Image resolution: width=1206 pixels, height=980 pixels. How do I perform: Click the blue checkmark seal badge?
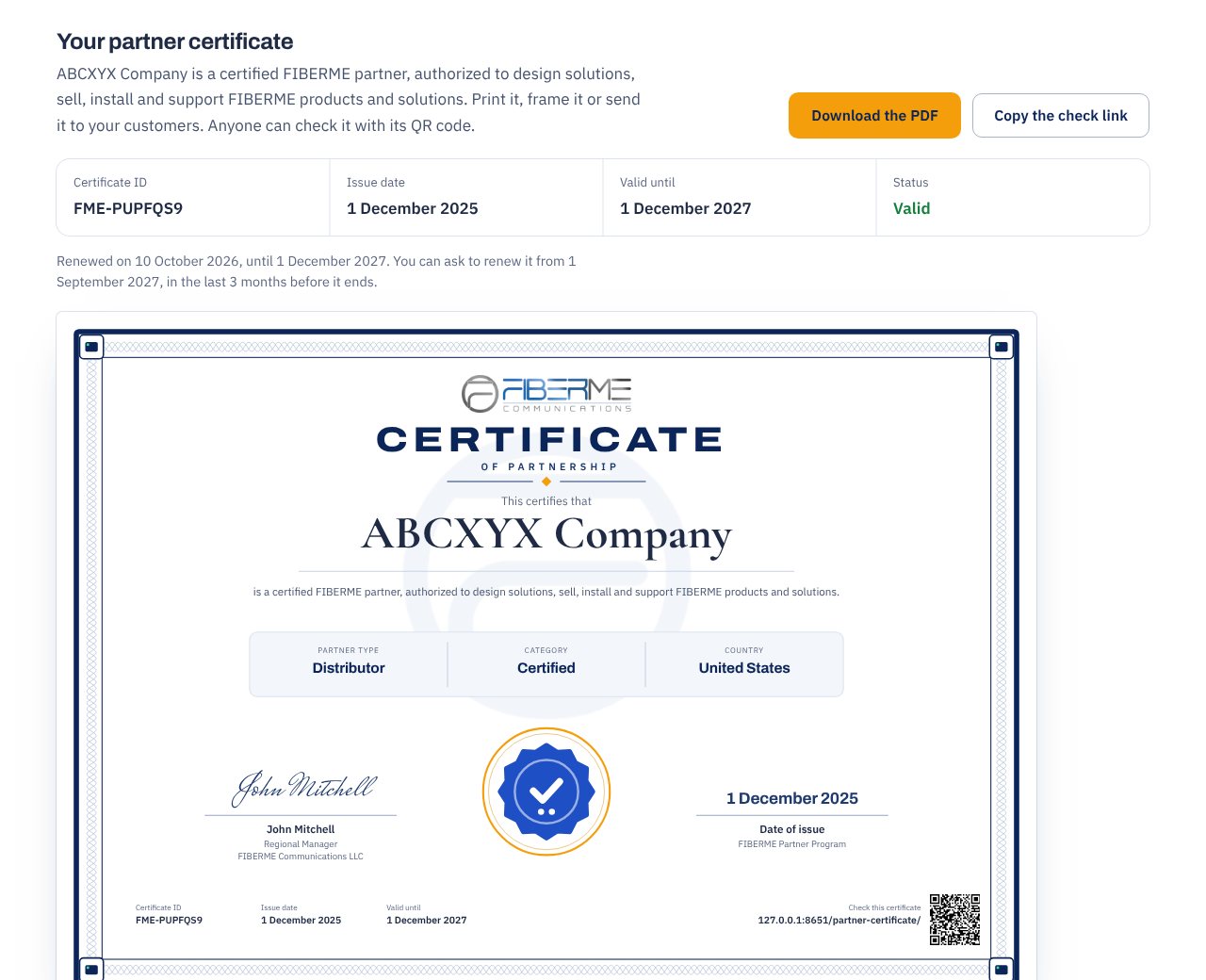[x=546, y=792]
